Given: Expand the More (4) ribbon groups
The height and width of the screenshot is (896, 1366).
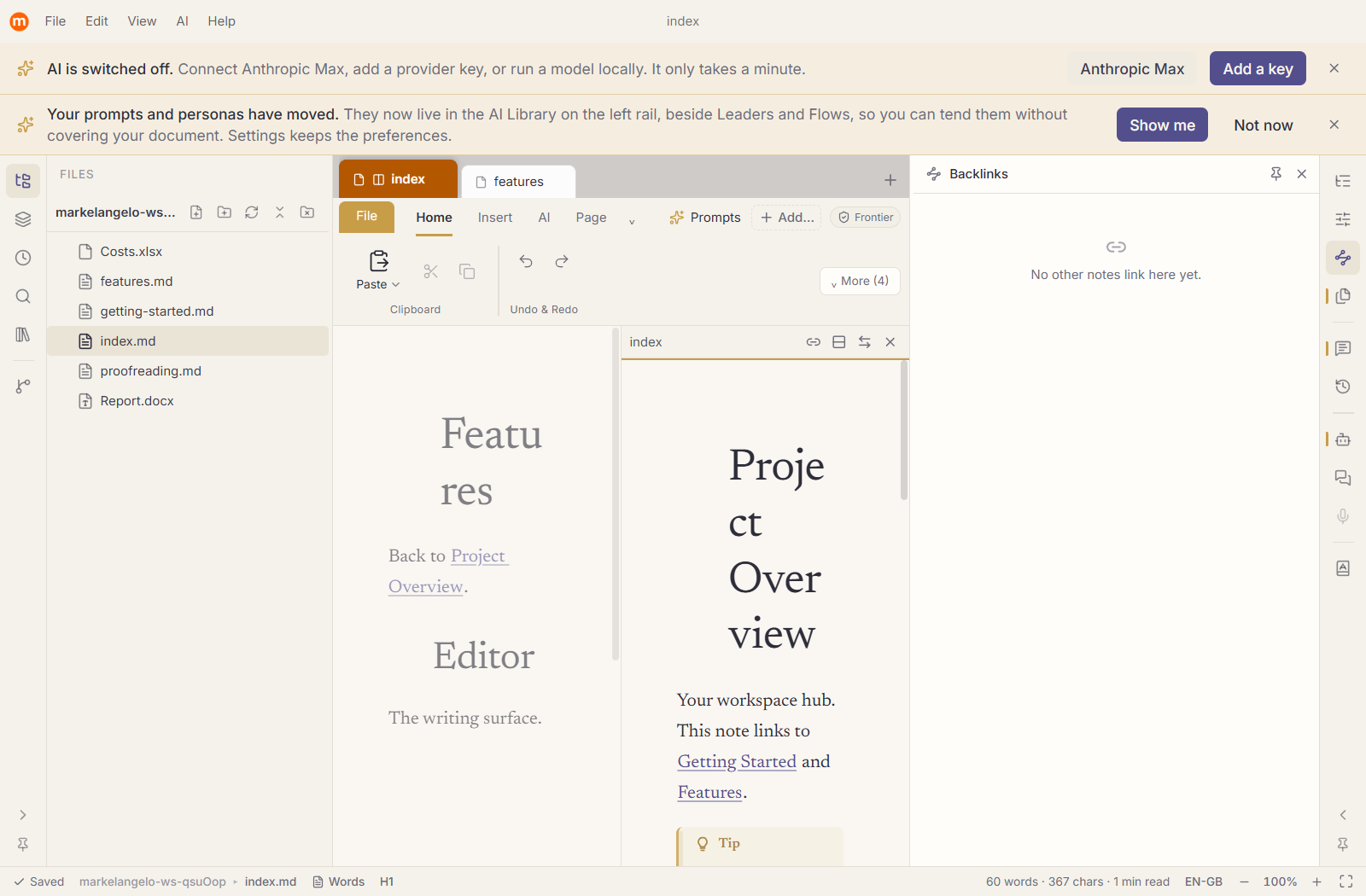Looking at the screenshot, I should (860, 282).
